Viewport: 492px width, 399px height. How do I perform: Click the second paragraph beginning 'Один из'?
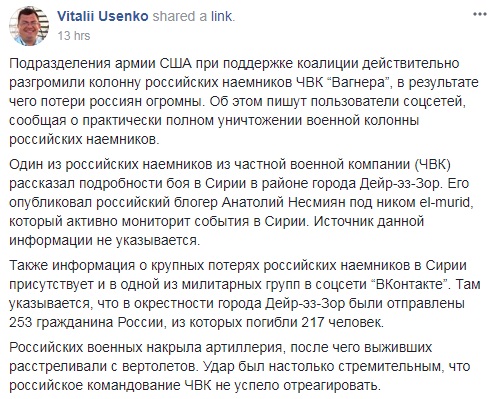(241, 202)
